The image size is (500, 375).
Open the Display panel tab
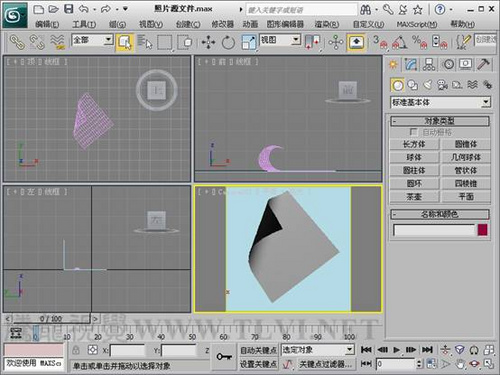click(x=466, y=64)
